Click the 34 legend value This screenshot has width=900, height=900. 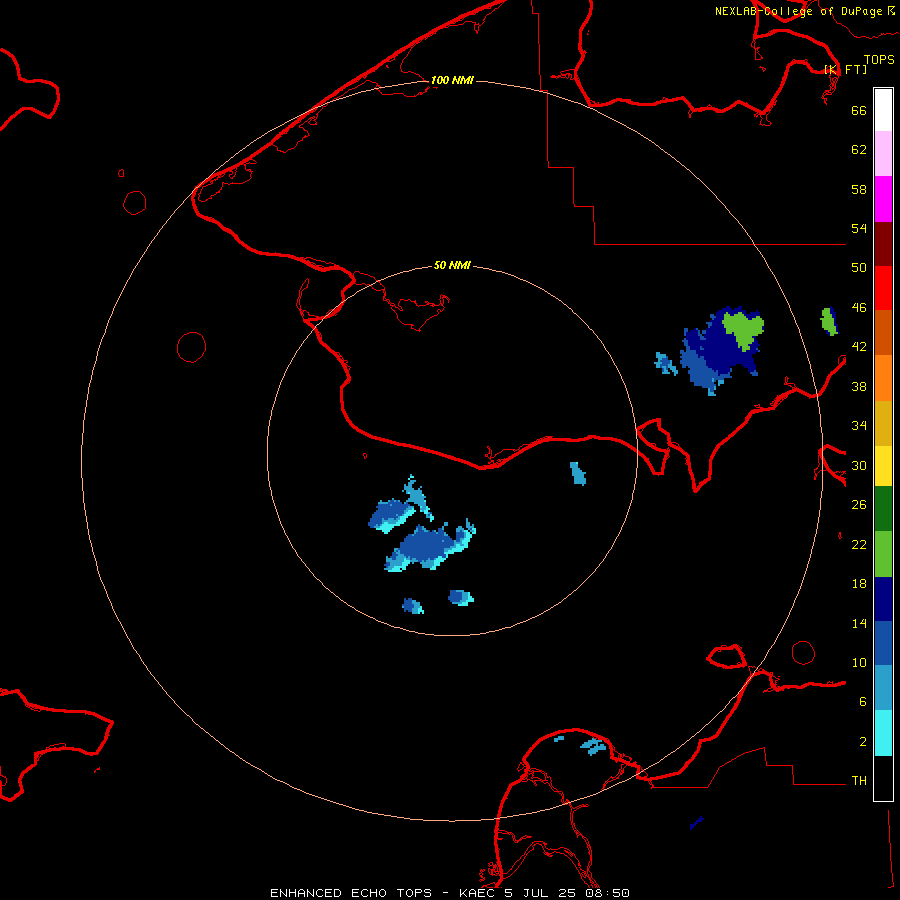click(859, 426)
